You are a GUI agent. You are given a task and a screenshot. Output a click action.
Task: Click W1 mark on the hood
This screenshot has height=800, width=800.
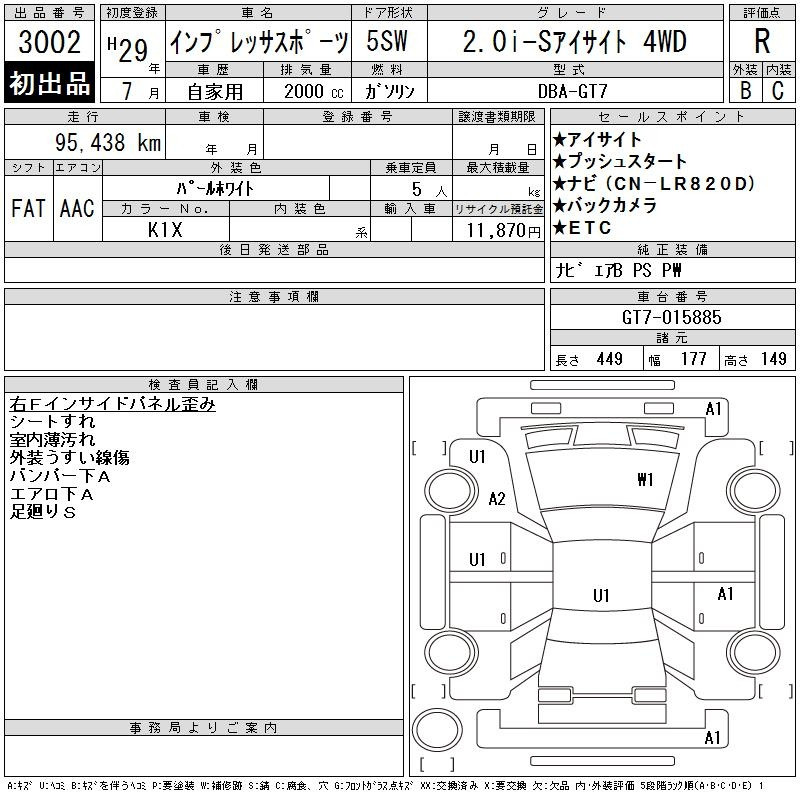645,480
